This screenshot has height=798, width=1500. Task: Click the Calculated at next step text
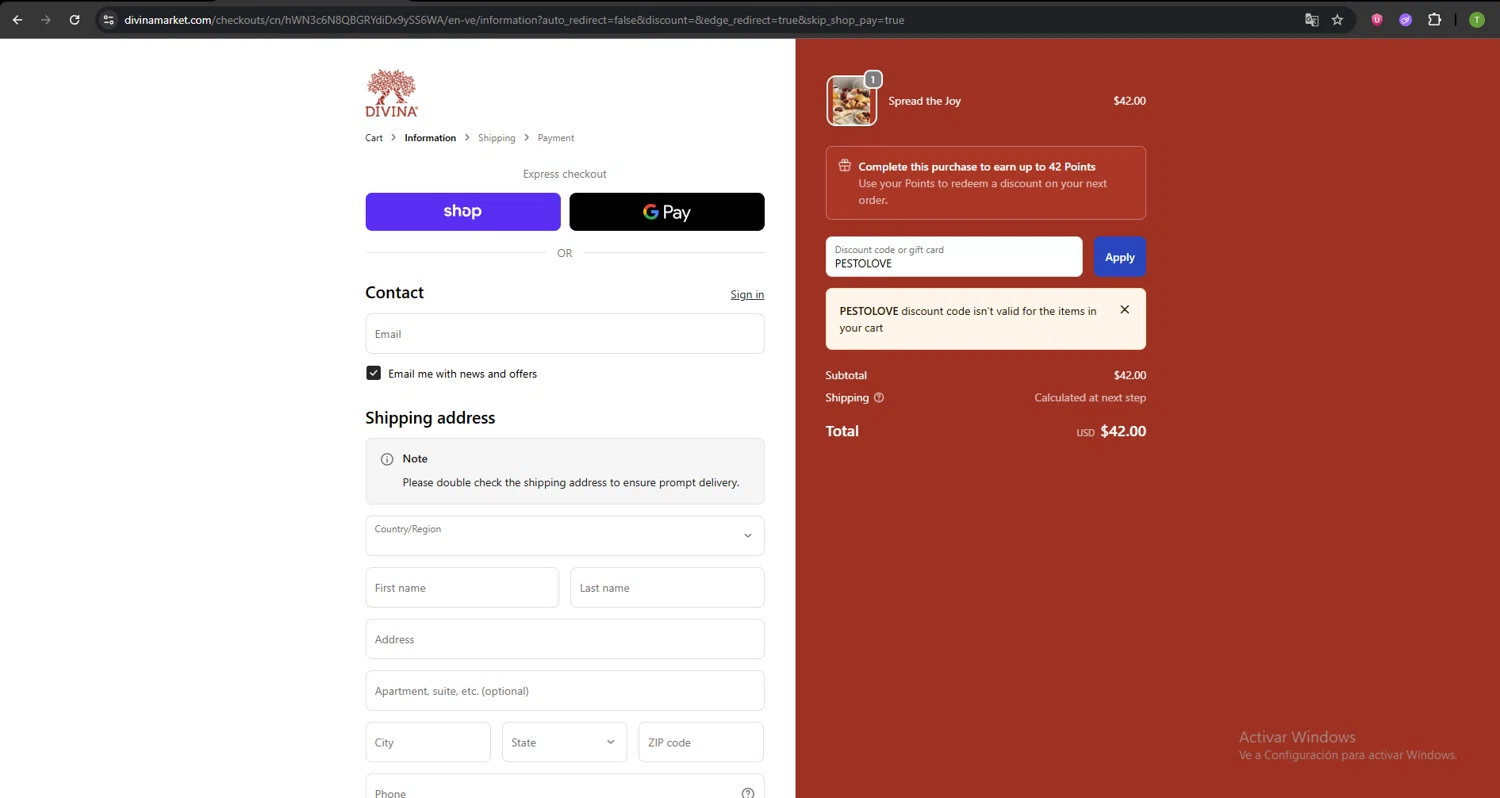1090,398
